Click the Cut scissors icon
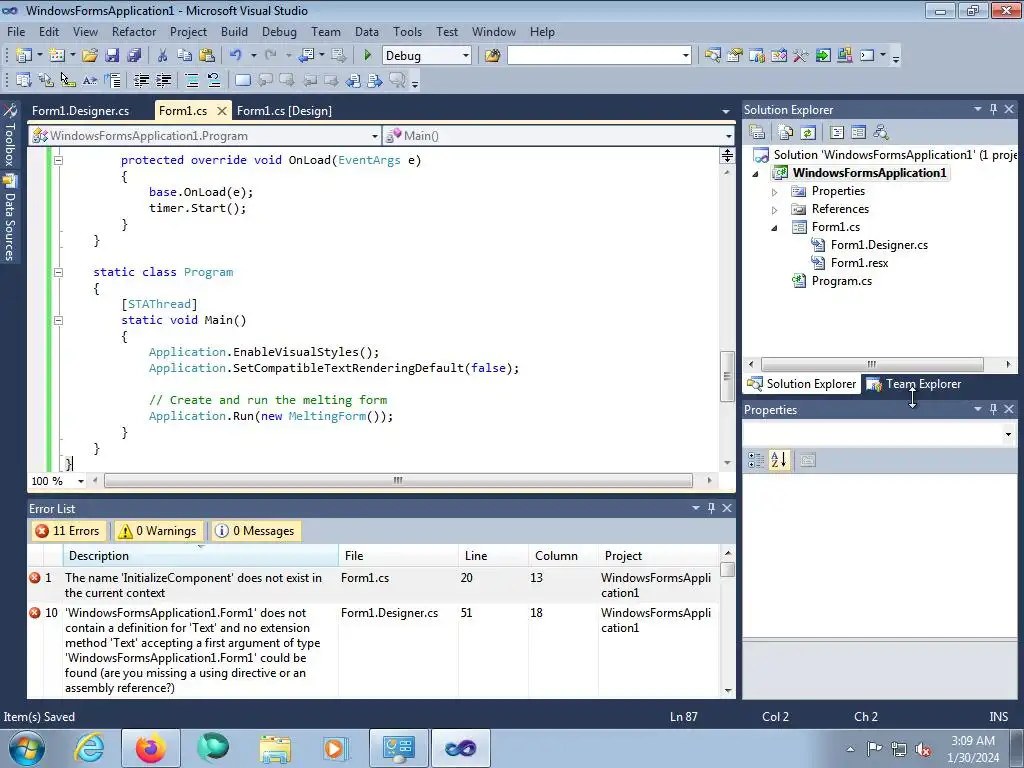1024x768 pixels. pos(163,56)
